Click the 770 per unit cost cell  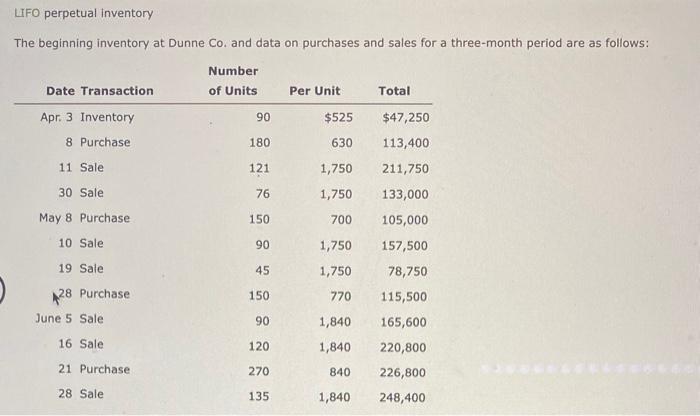tap(341, 296)
